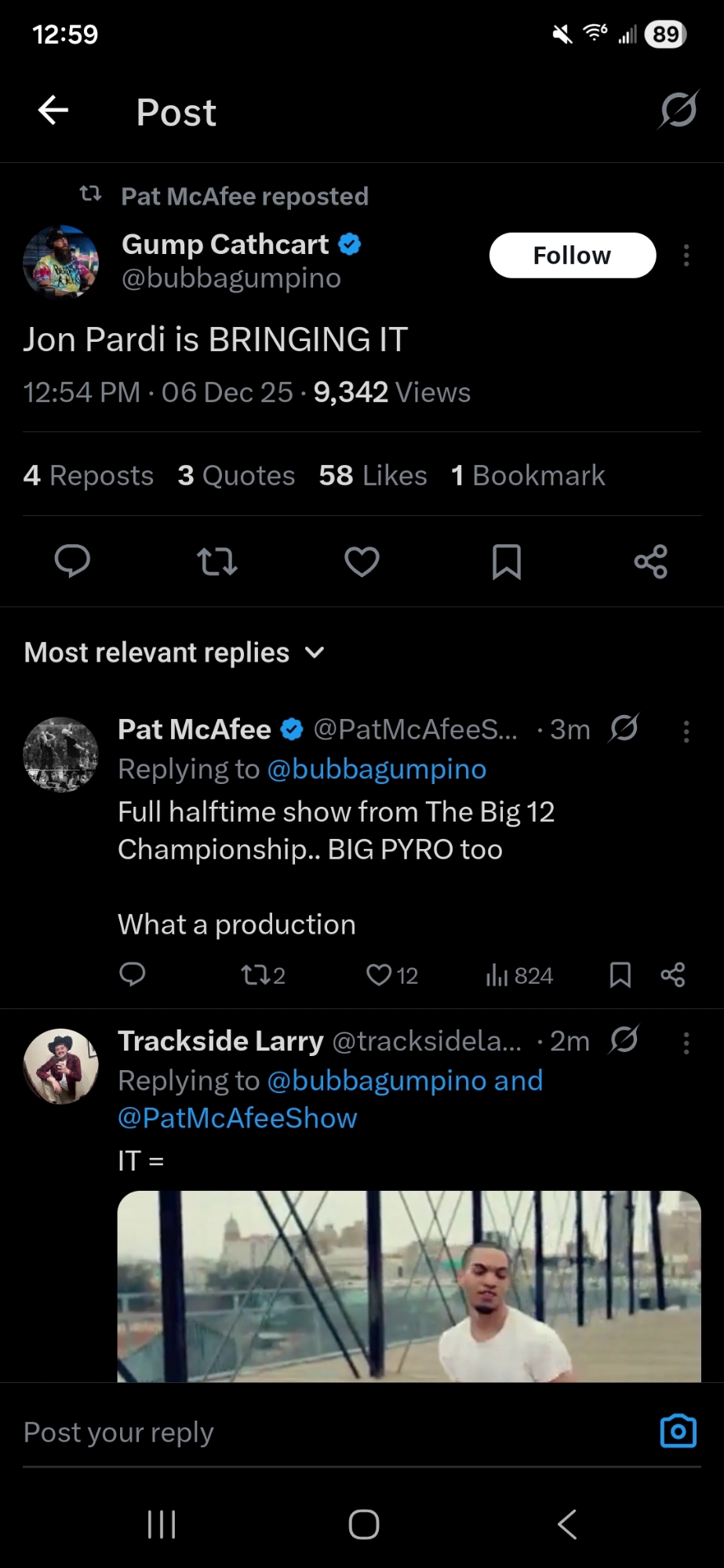724x1568 pixels.
Task: Like the Gump Cathcart post
Action: pyautogui.click(x=362, y=561)
